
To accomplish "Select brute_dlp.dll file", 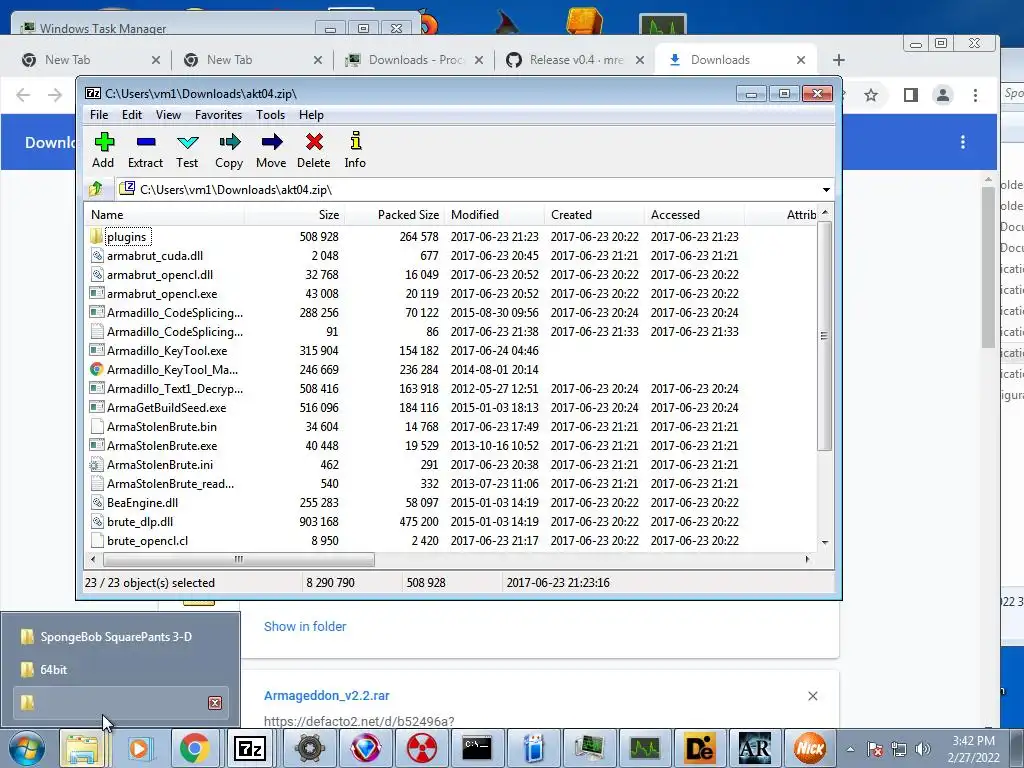I will [x=451, y=522].
